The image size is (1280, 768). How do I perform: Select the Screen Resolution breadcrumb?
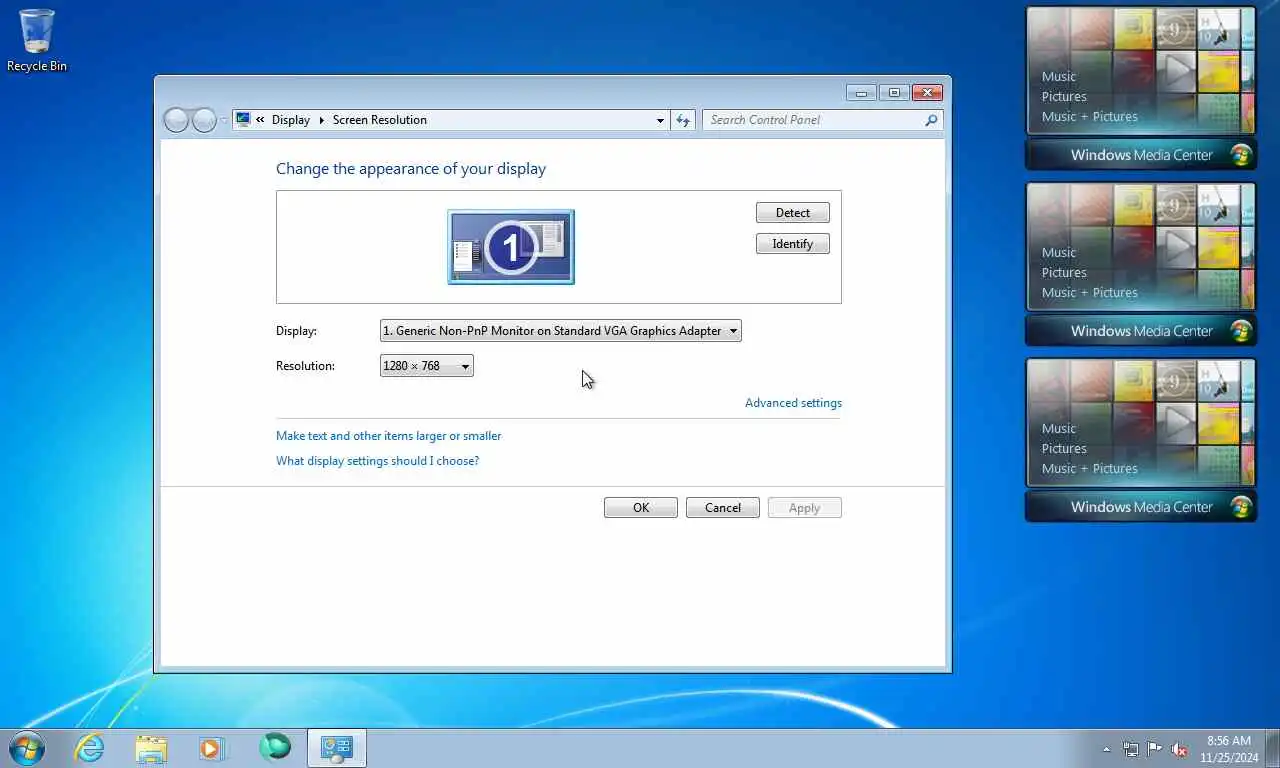tap(380, 120)
